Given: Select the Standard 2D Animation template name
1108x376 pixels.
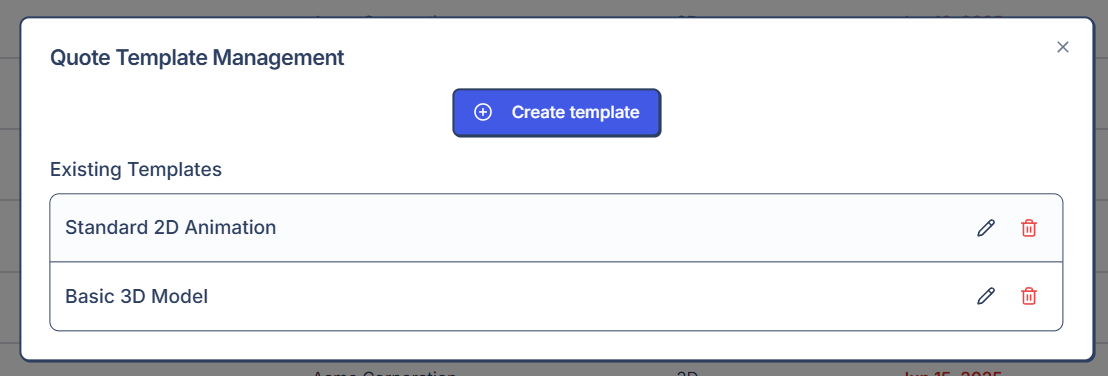Looking at the screenshot, I should (170, 228).
